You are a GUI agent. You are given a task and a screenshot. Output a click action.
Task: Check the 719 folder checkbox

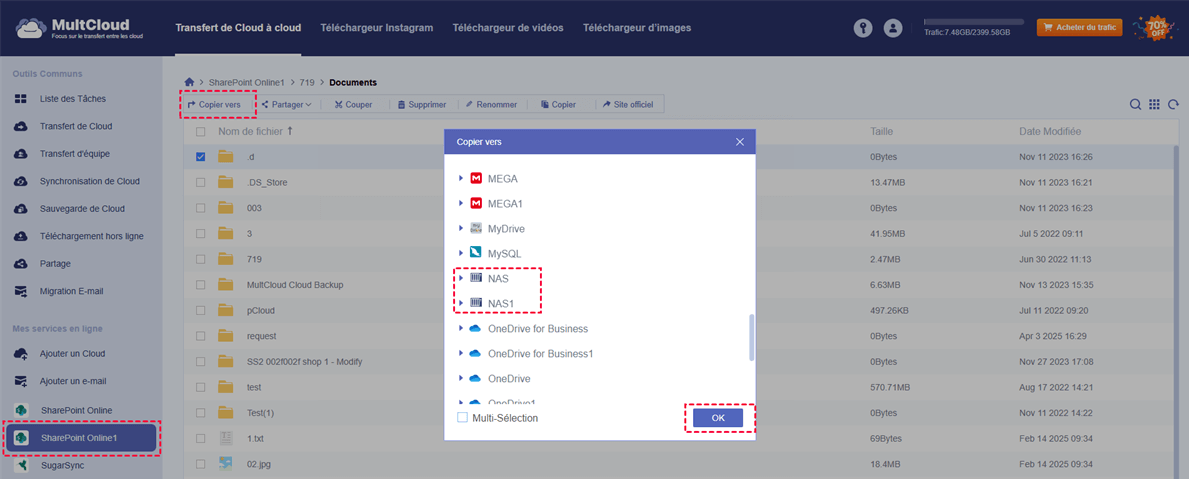click(201, 259)
